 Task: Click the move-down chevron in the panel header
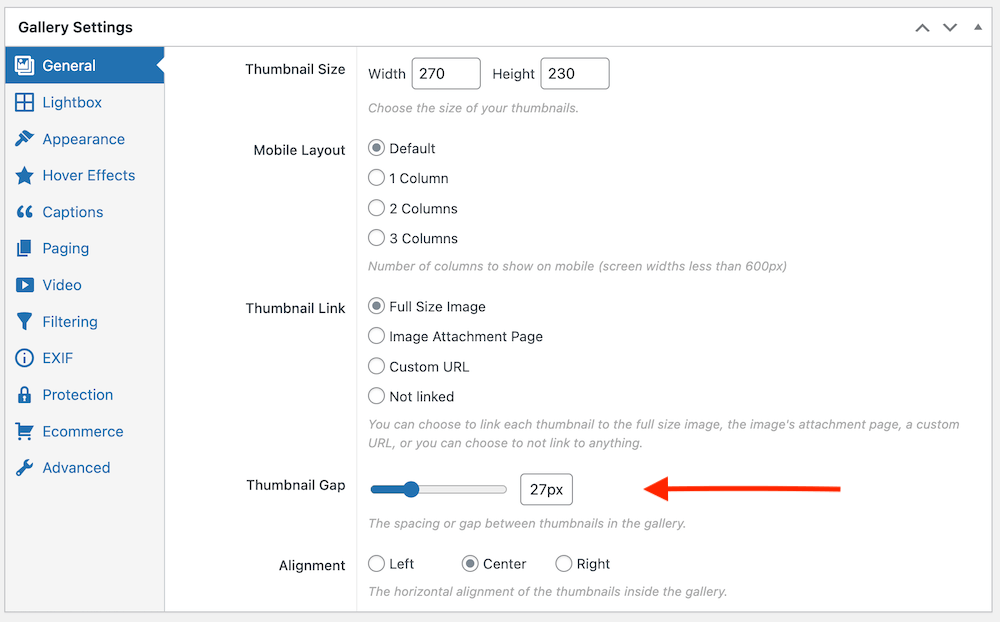tap(950, 28)
